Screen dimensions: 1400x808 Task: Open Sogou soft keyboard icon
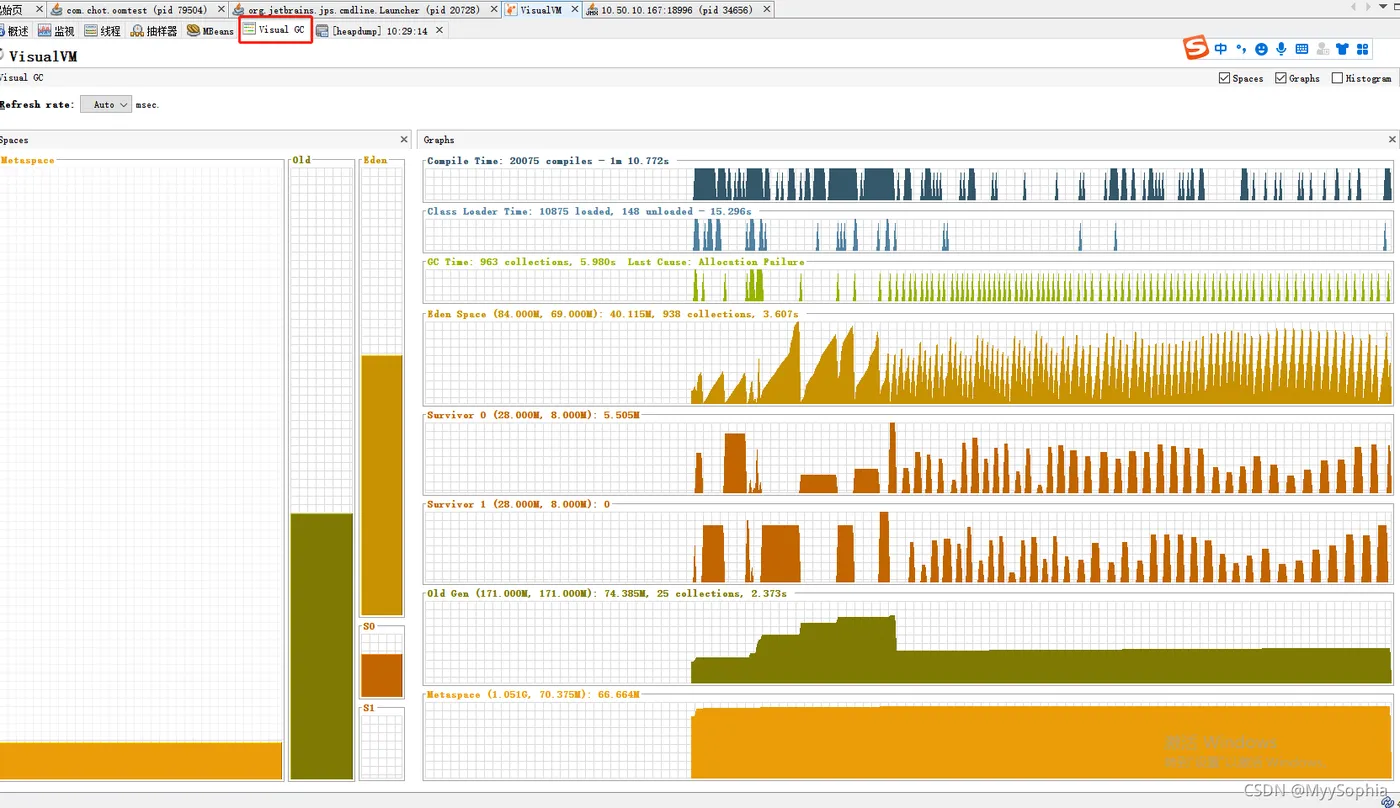pos(1301,48)
